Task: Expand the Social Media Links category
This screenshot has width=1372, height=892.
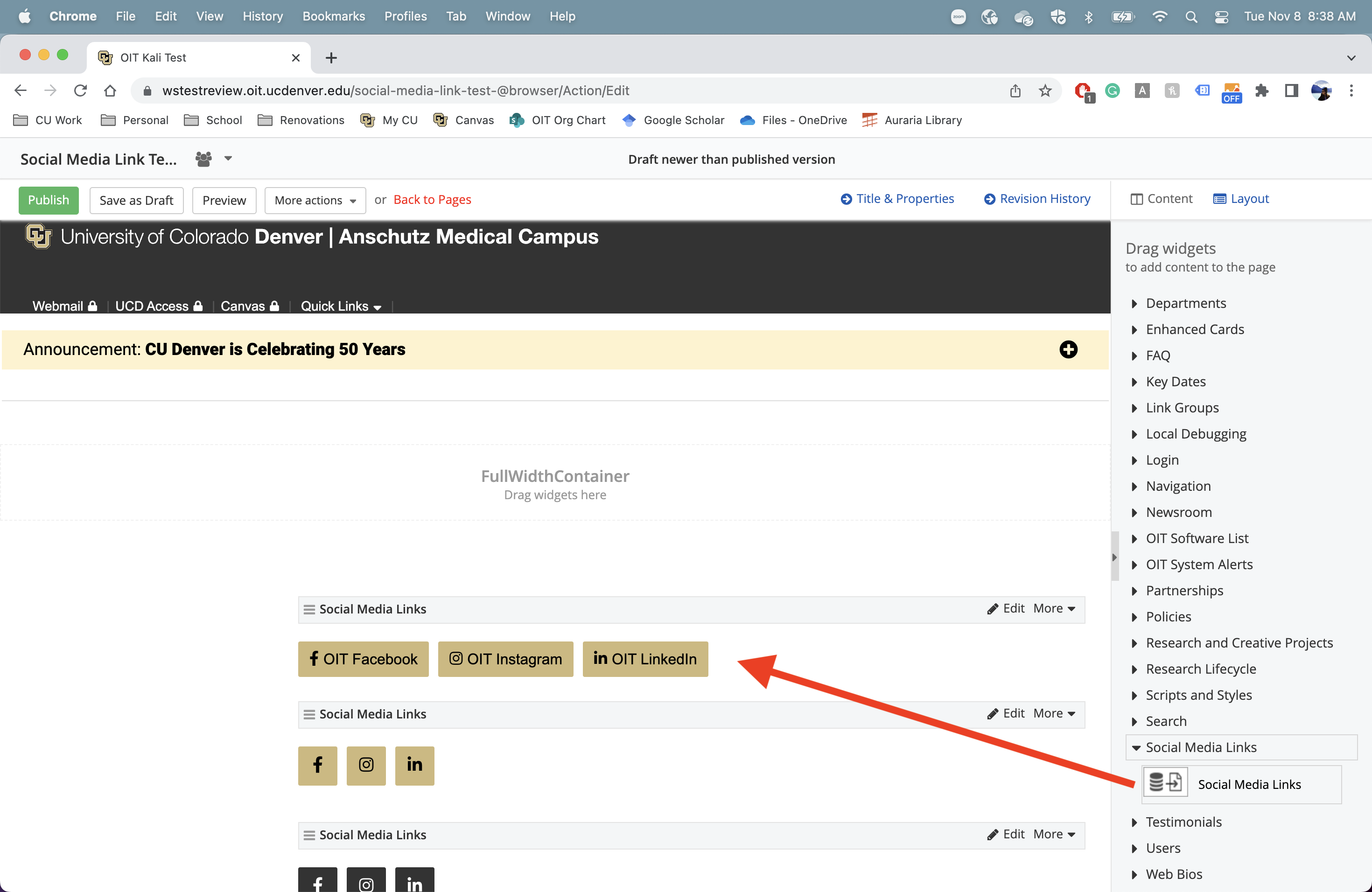Action: [x=1137, y=747]
